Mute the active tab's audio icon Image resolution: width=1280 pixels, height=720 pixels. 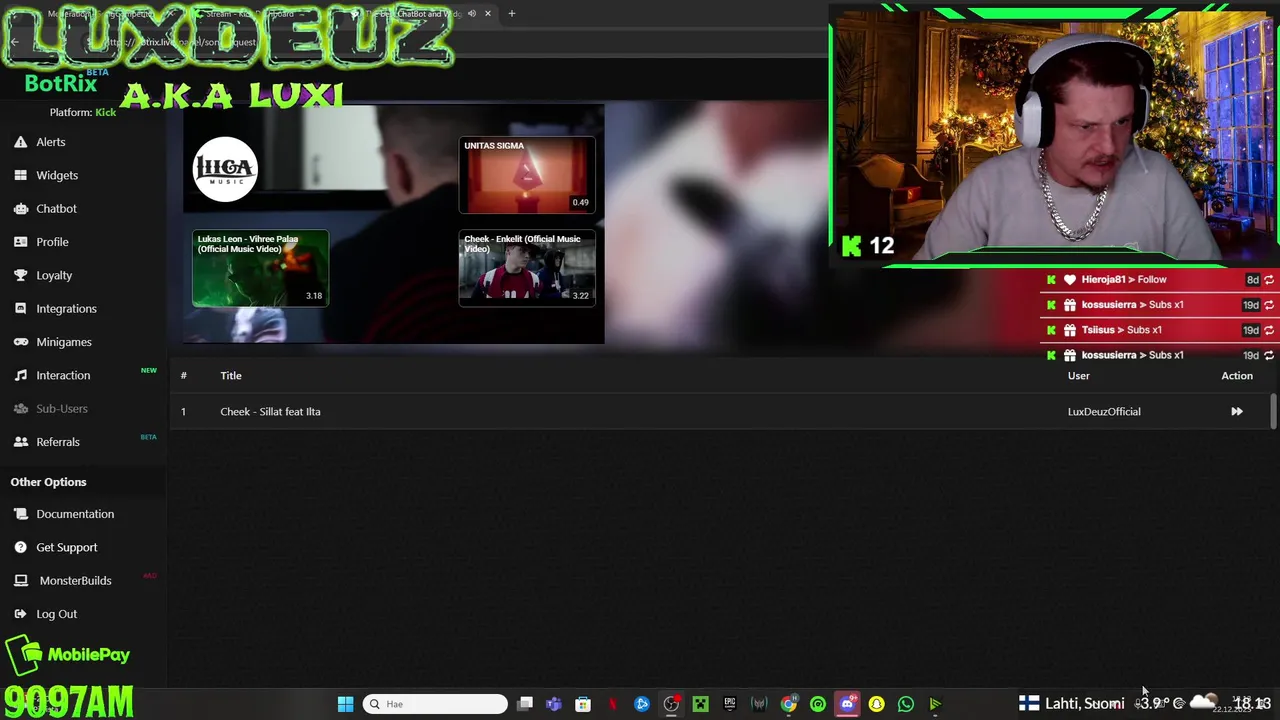click(472, 14)
